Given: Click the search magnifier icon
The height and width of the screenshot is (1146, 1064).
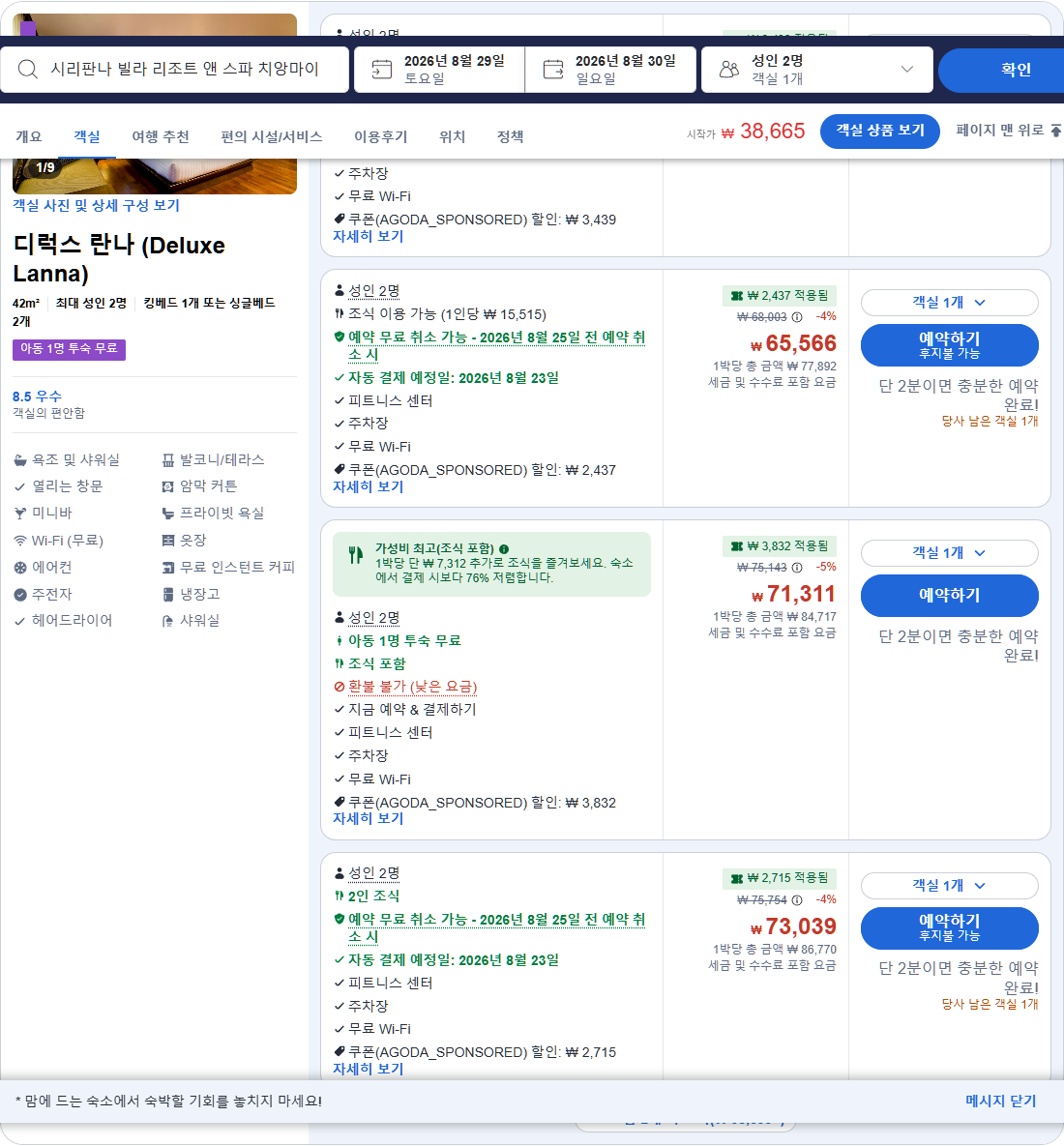Looking at the screenshot, I should (28, 70).
